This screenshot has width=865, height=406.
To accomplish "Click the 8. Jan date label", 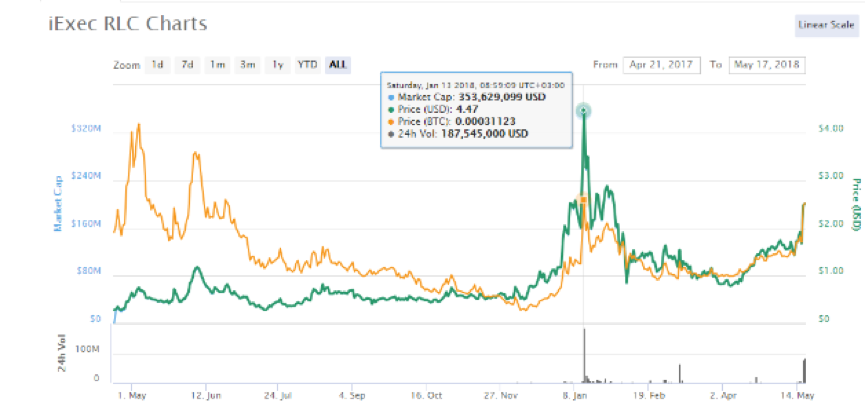I will (577, 396).
